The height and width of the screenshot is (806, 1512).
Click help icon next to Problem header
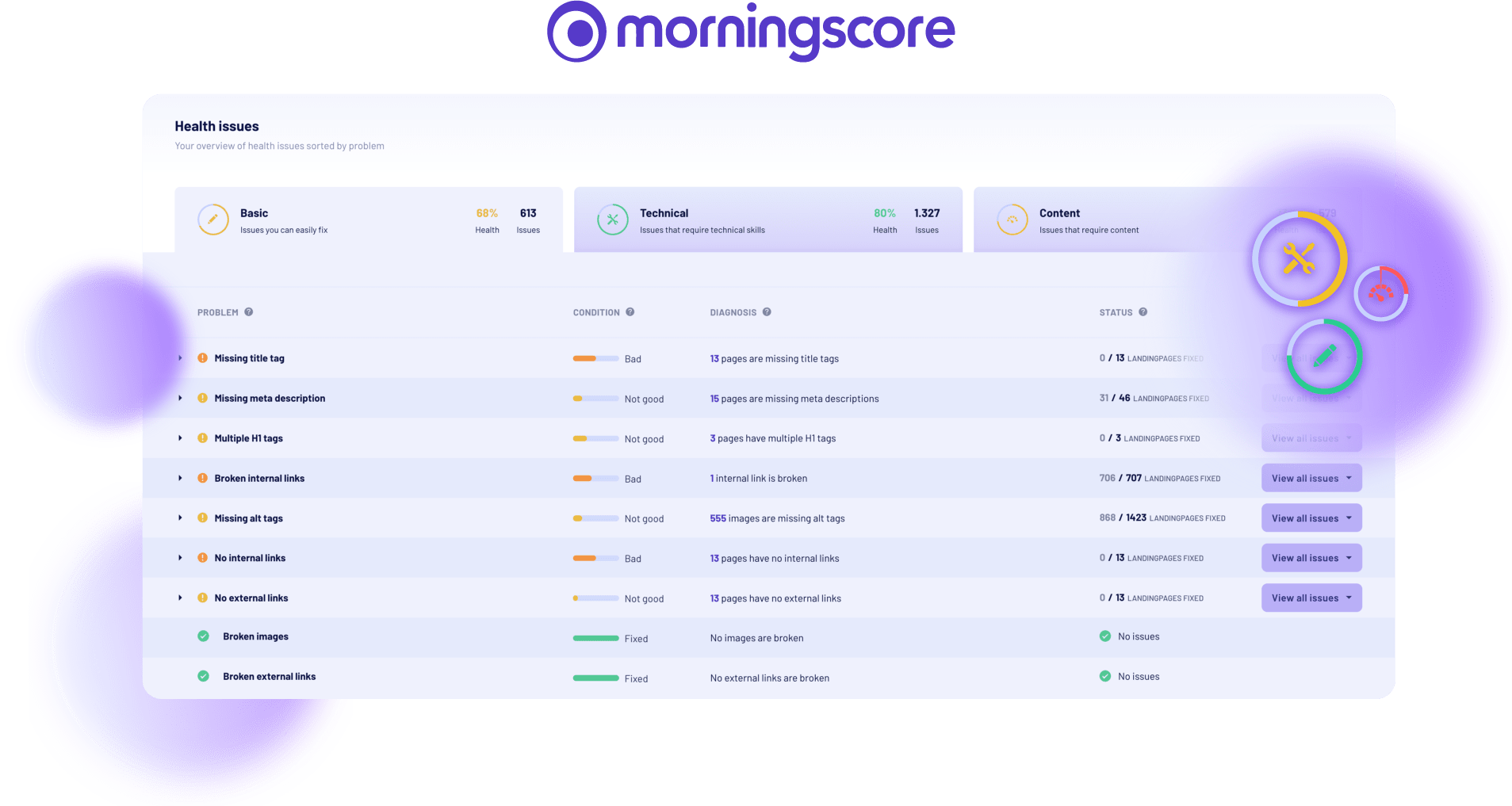[x=249, y=312]
